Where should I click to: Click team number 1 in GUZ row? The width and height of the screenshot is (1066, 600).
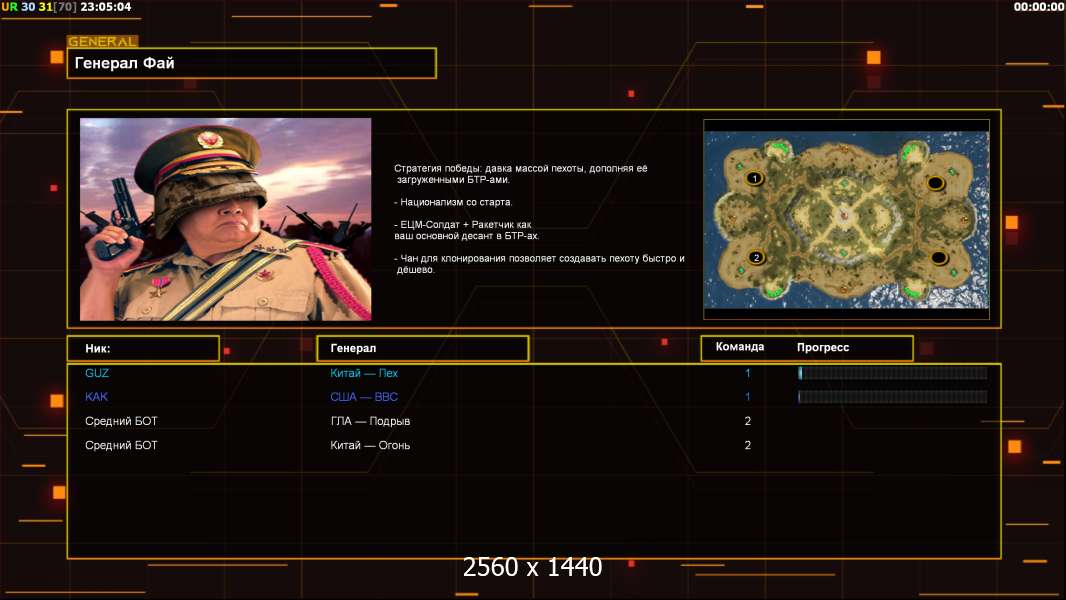click(747, 373)
